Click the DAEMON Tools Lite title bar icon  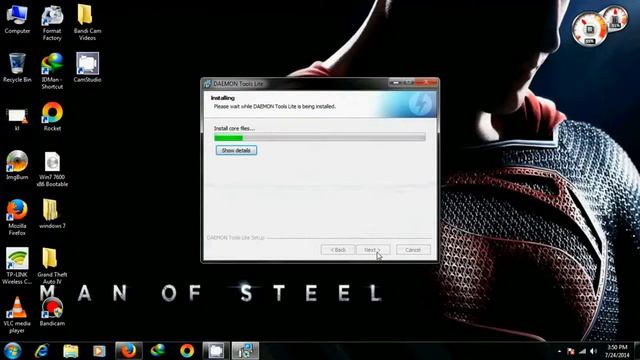(208, 84)
